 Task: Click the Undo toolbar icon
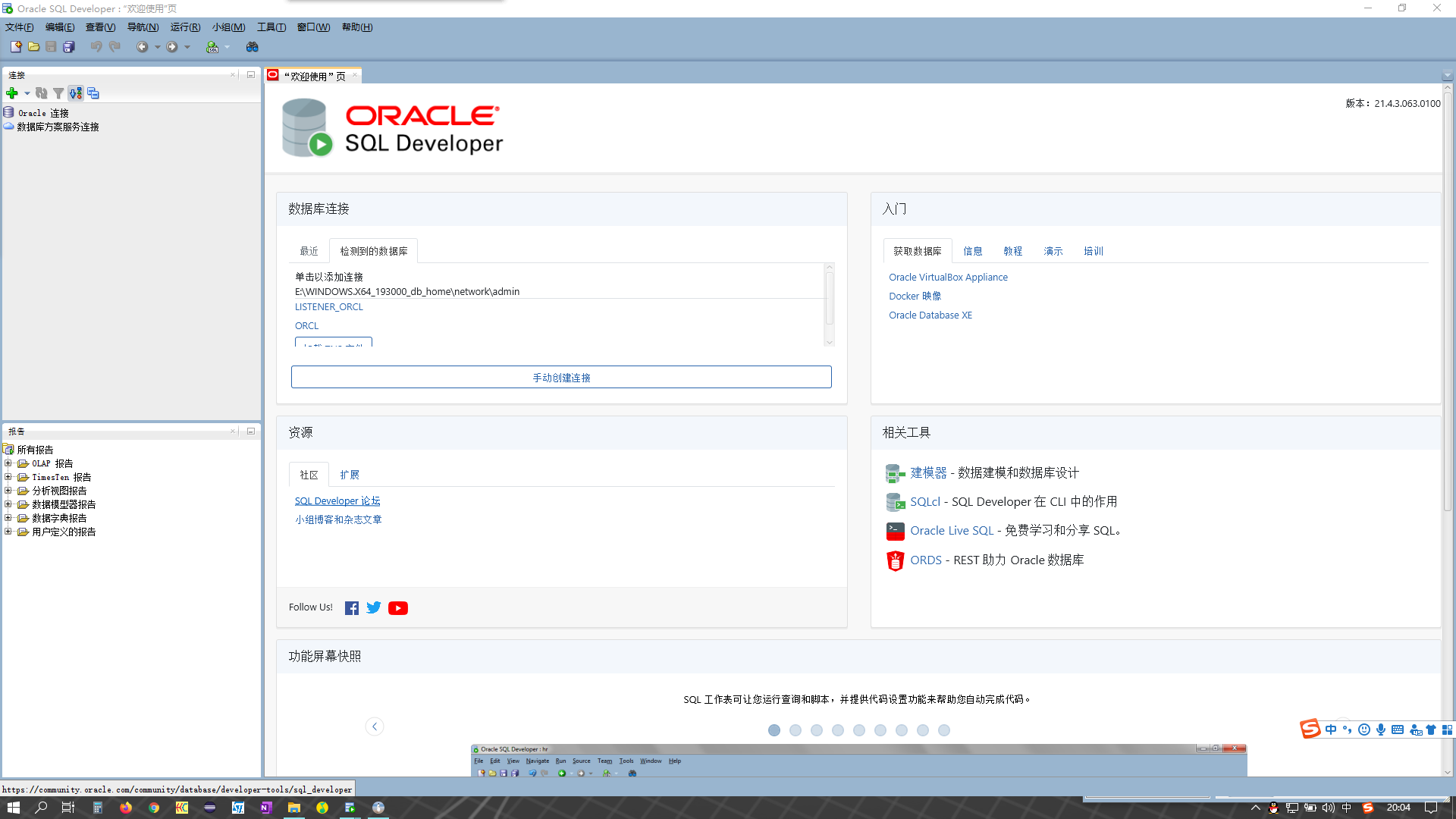96,46
